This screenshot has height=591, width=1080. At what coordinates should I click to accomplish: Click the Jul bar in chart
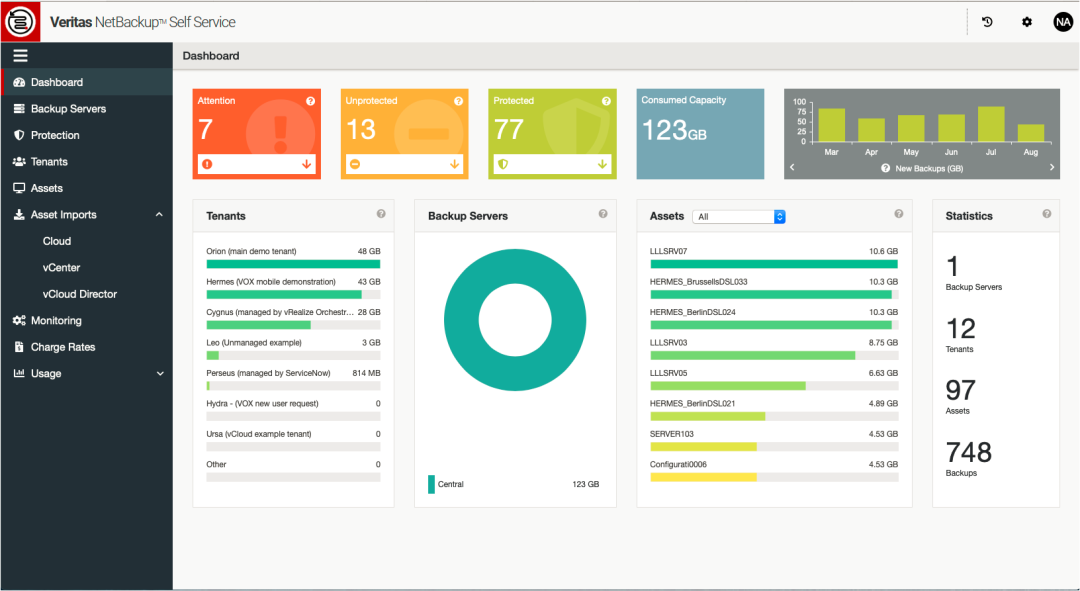pos(991,124)
